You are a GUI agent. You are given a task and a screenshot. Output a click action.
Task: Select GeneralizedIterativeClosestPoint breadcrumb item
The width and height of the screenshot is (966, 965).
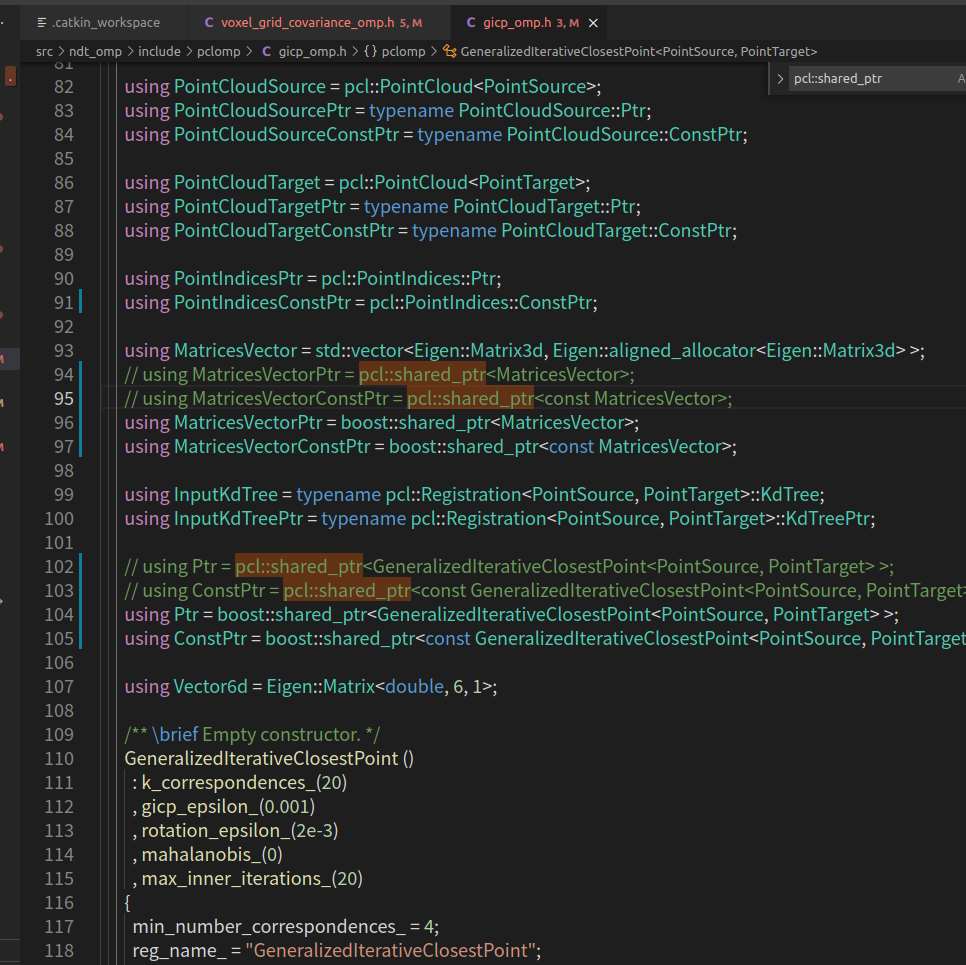pyautogui.click(x=638, y=52)
